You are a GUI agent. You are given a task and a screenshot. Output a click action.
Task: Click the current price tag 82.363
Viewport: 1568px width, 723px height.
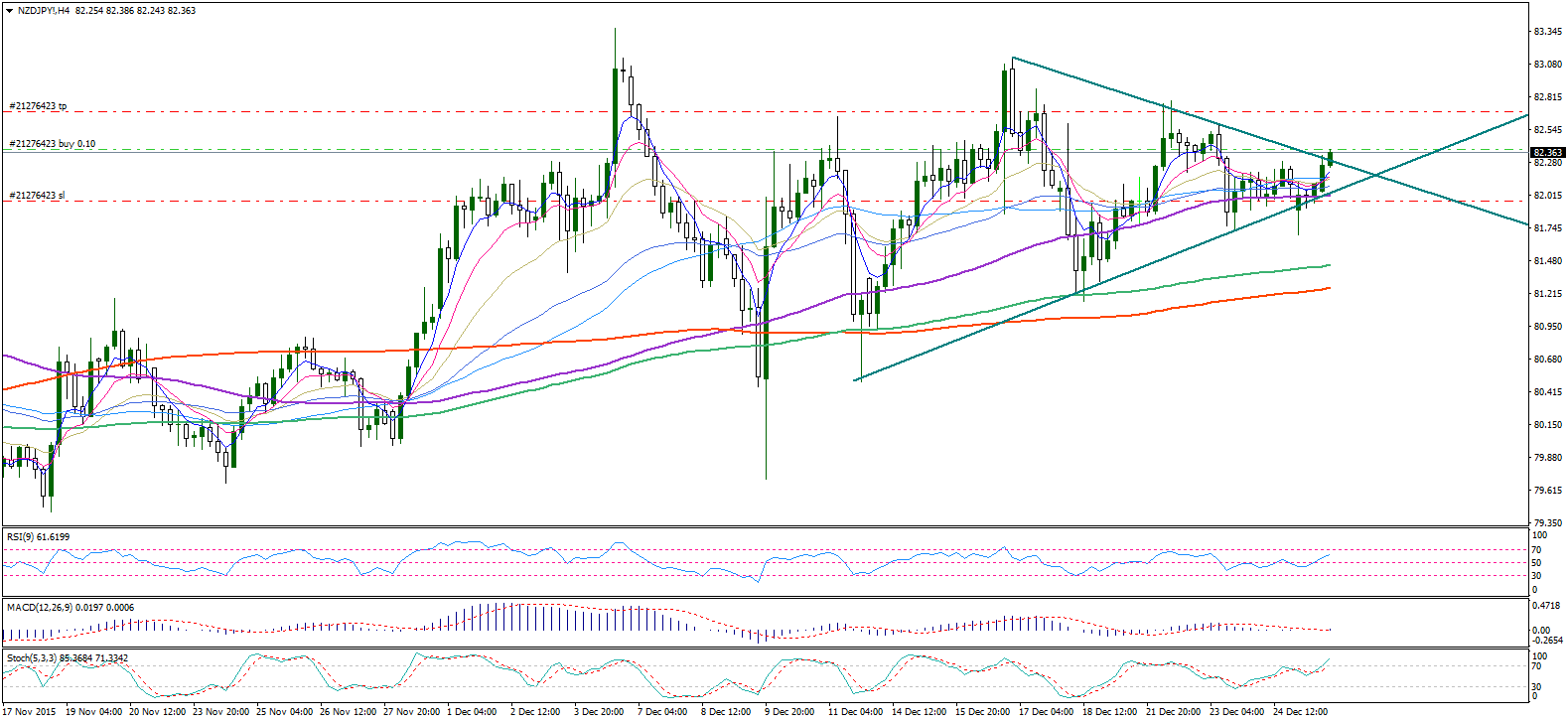[x=1547, y=153]
